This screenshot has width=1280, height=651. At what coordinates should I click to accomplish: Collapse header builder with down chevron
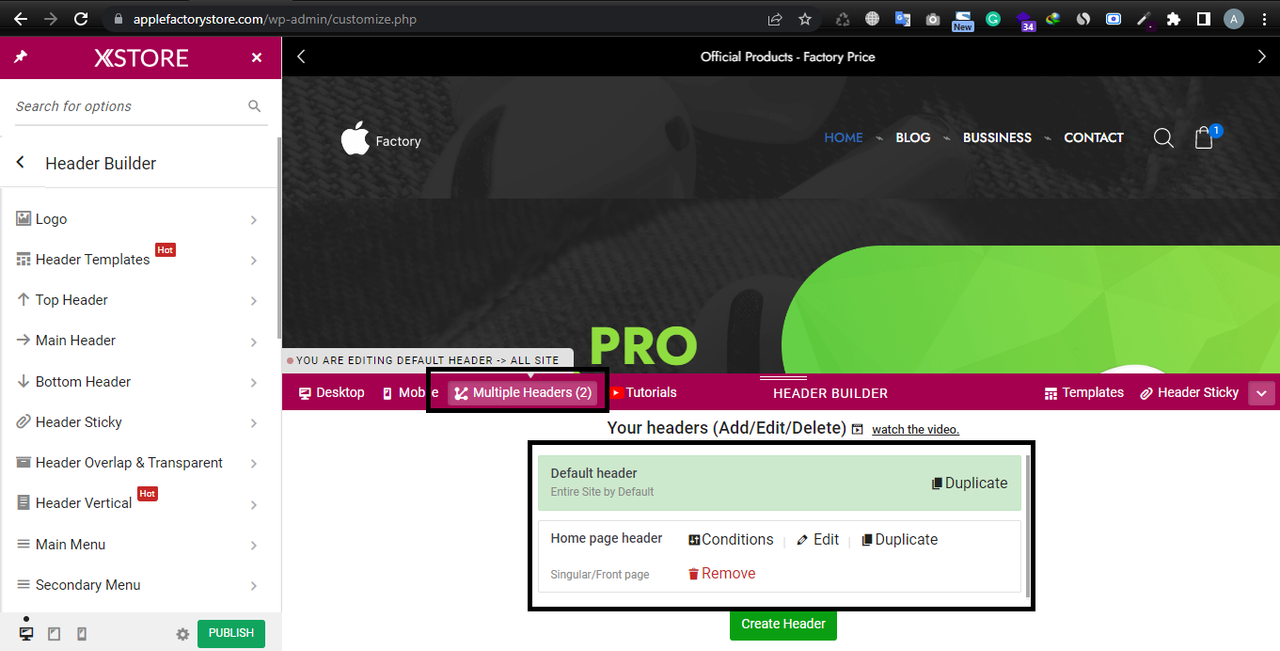(x=1261, y=394)
